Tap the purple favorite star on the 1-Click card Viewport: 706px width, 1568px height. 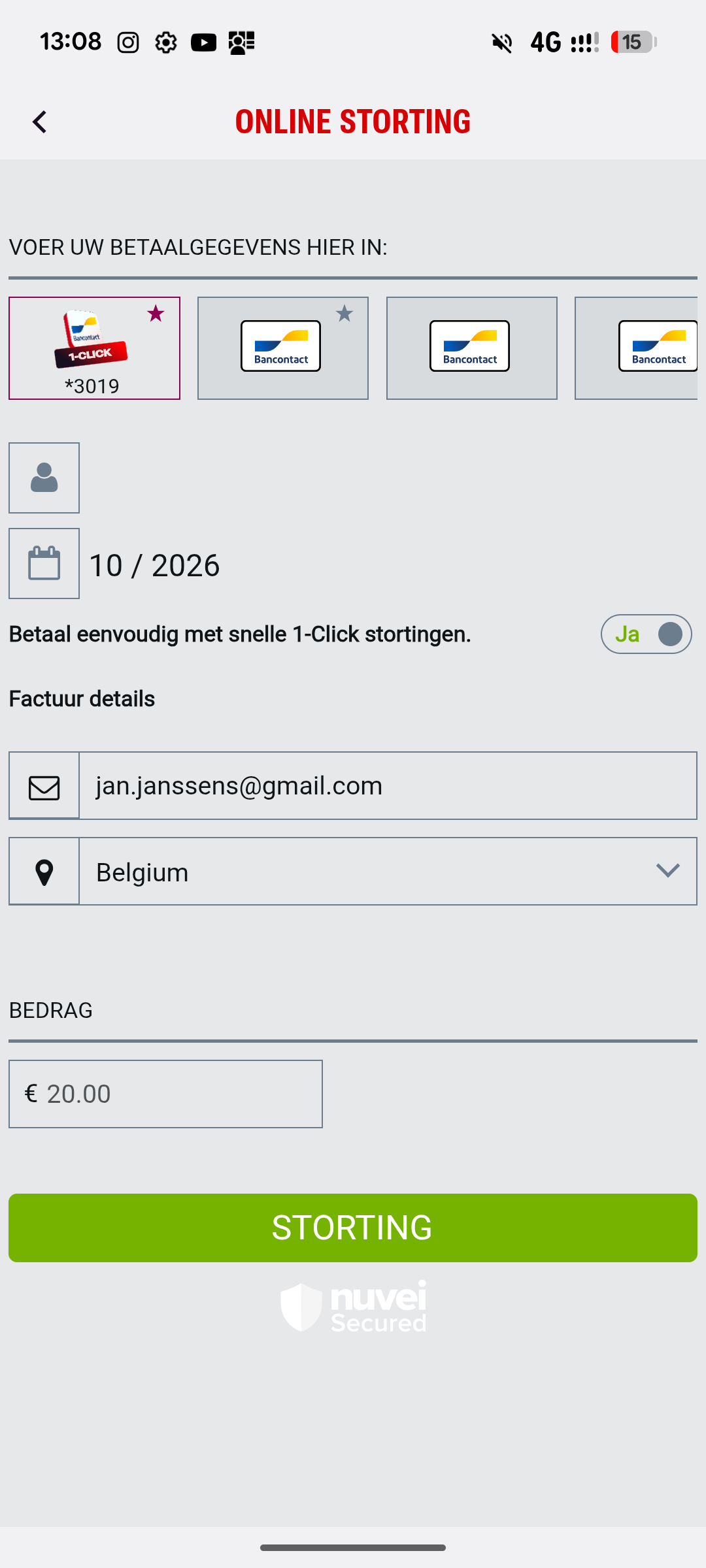click(156, 314)
